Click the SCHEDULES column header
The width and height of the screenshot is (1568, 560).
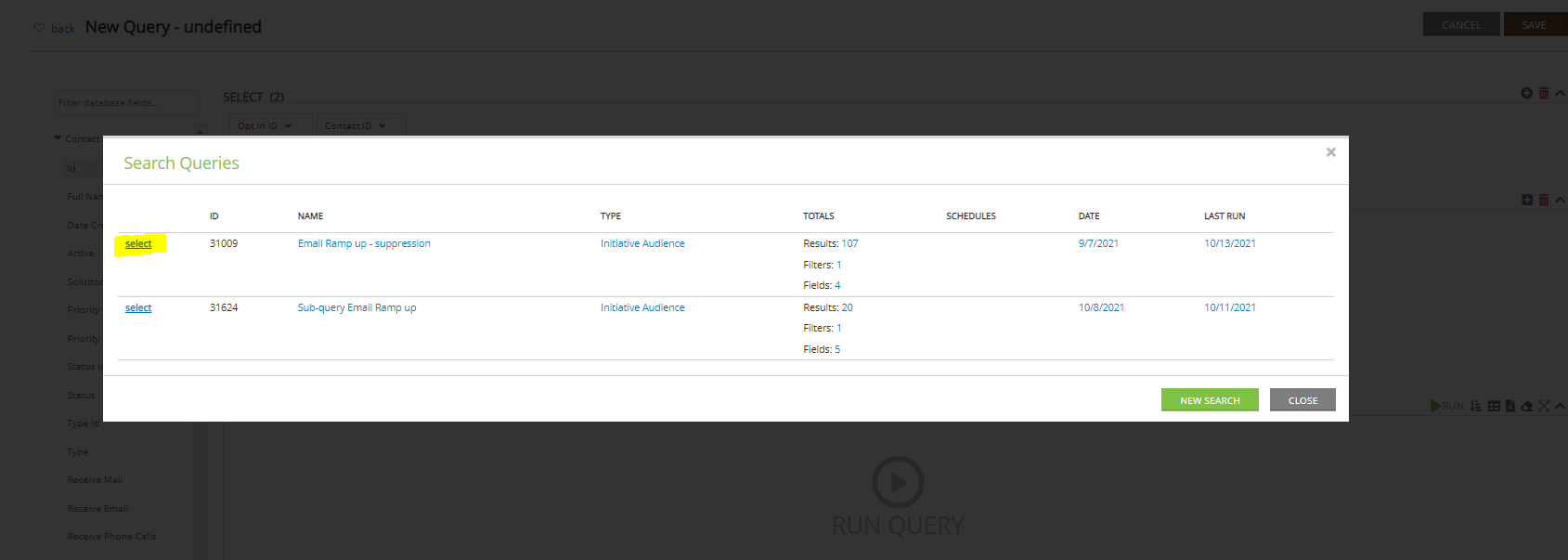point(971,216)
